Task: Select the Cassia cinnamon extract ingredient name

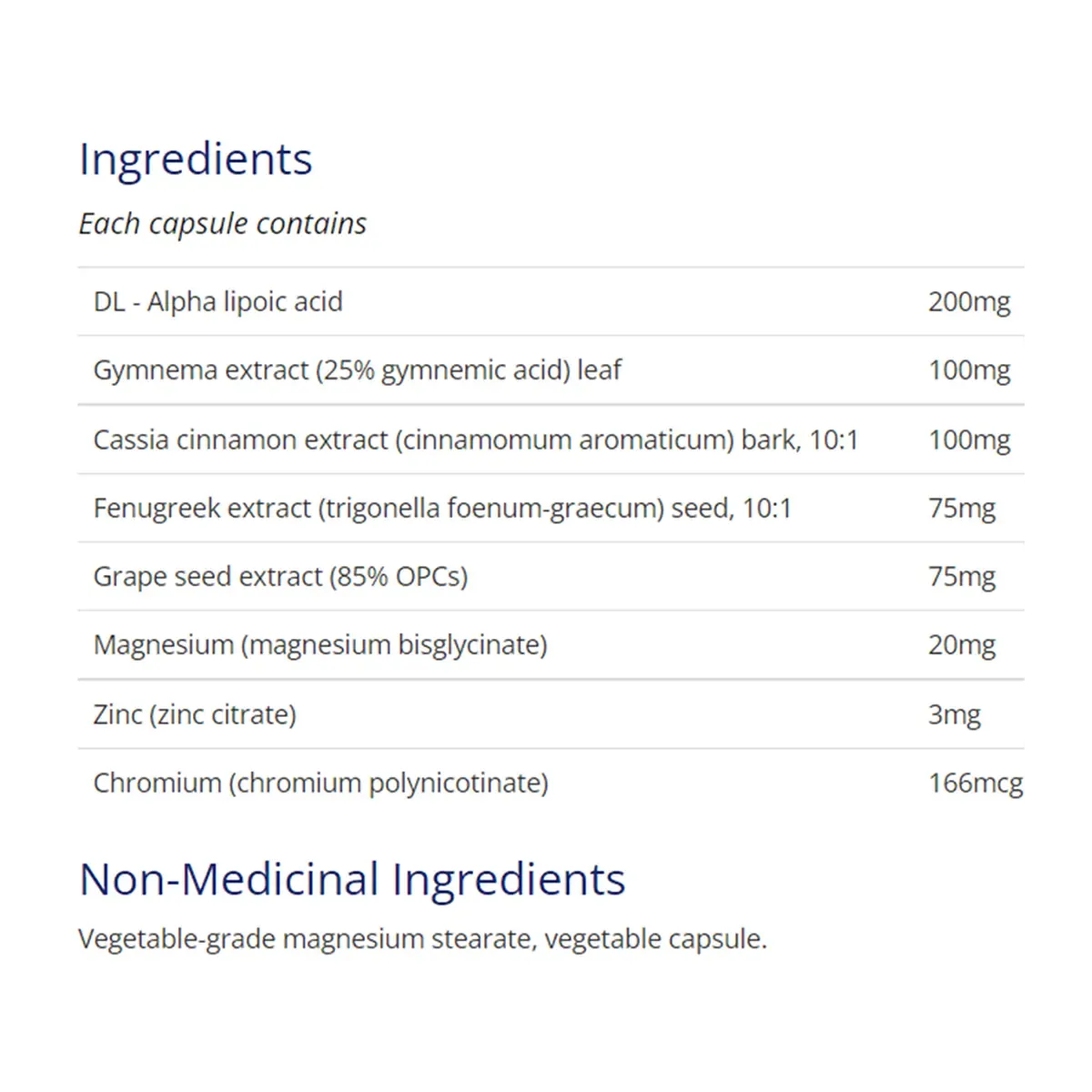Action: coord(475,440)
